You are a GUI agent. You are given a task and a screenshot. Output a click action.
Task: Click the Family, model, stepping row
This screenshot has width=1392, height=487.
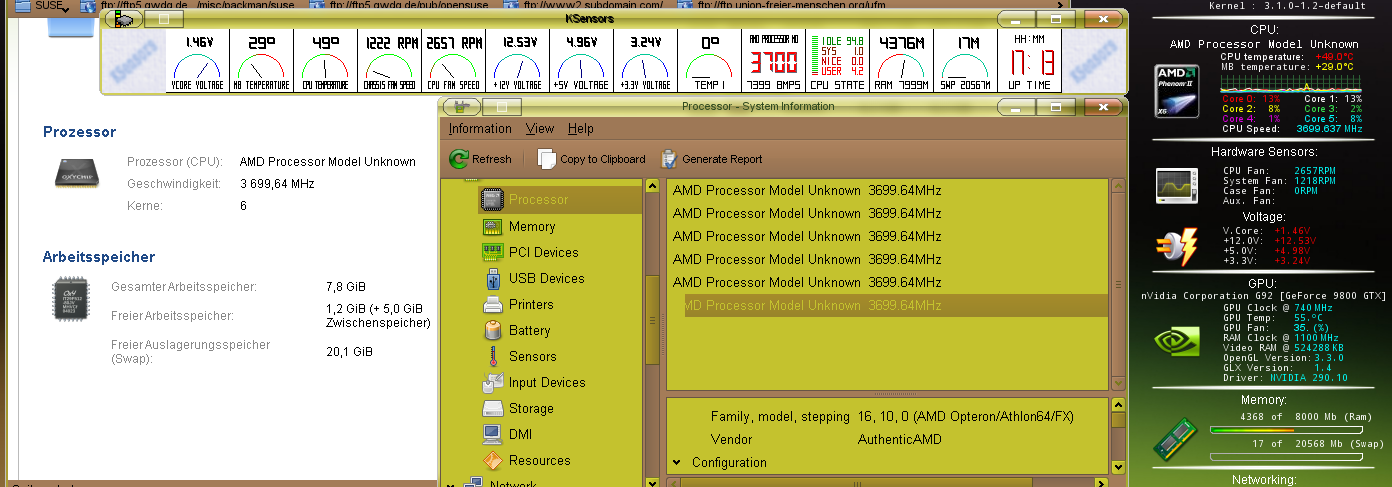tap(888, 416)
